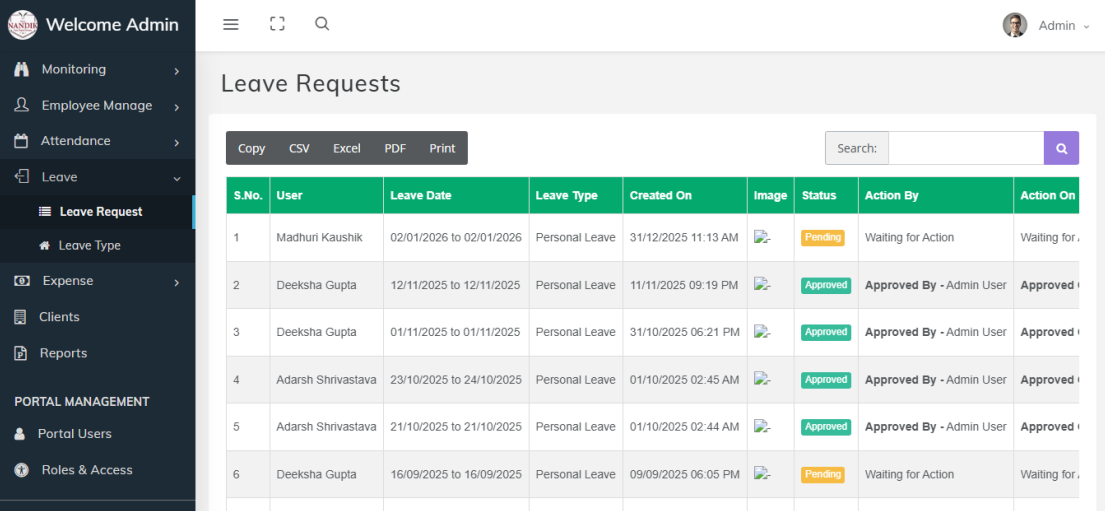Open Madhuri Kaushik's leave image thumbnail

point(763,238)
